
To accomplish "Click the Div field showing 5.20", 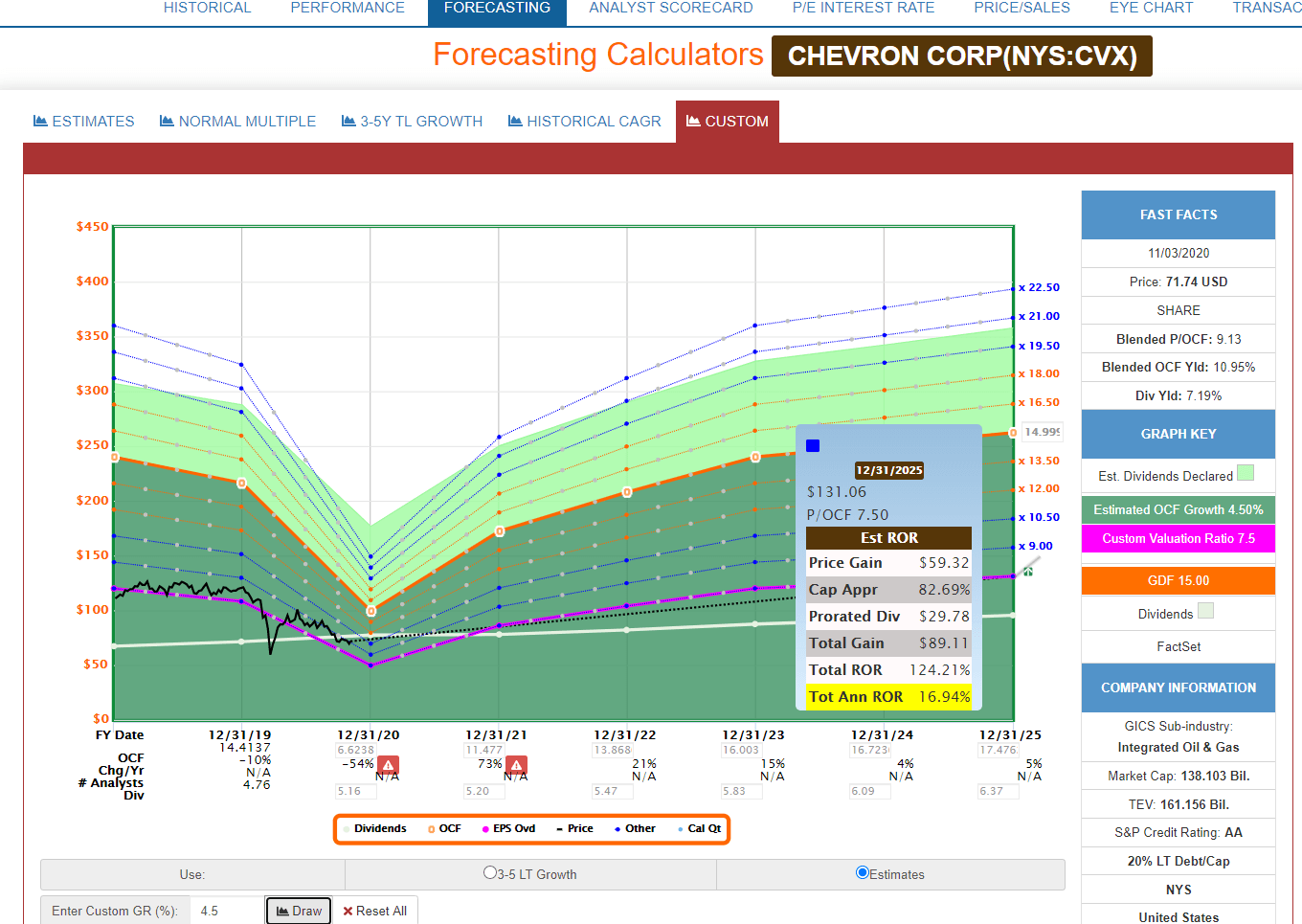I will pyautogui.click(x=483, y=791).
